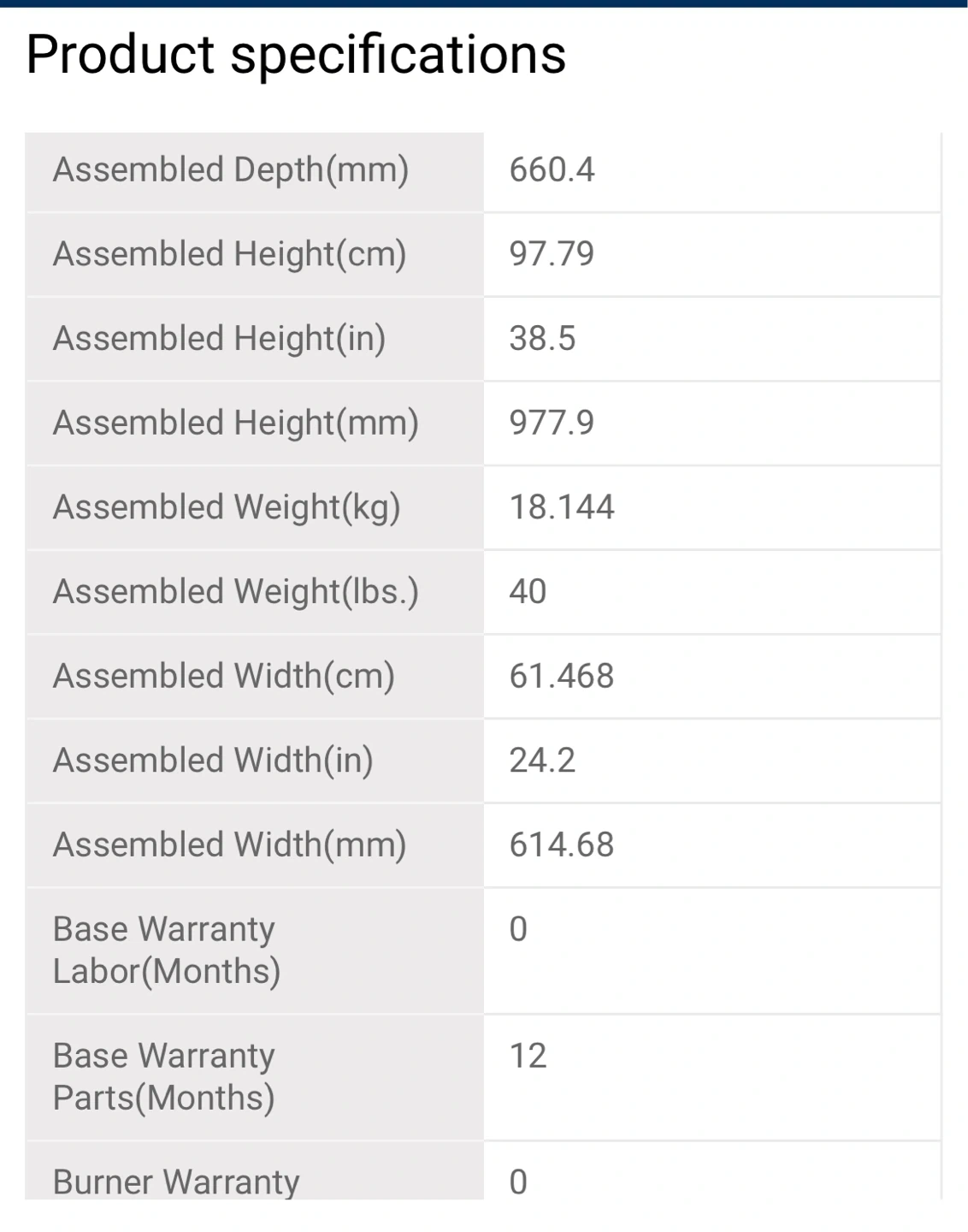Tap the Assembled Weight(lbs.) label

click(x=235, y=591)
